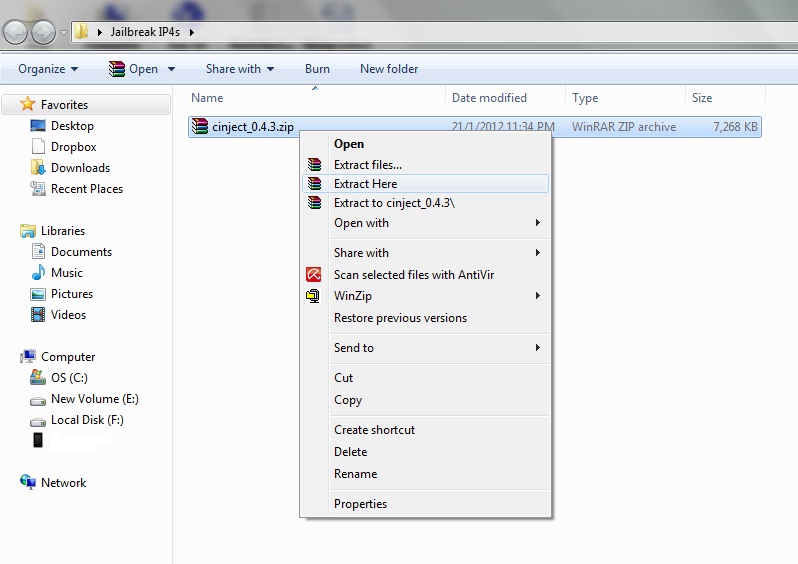Click the AntiVir red umbrella icon
Viewport: 798px width, 564px height.
[314, 274]
